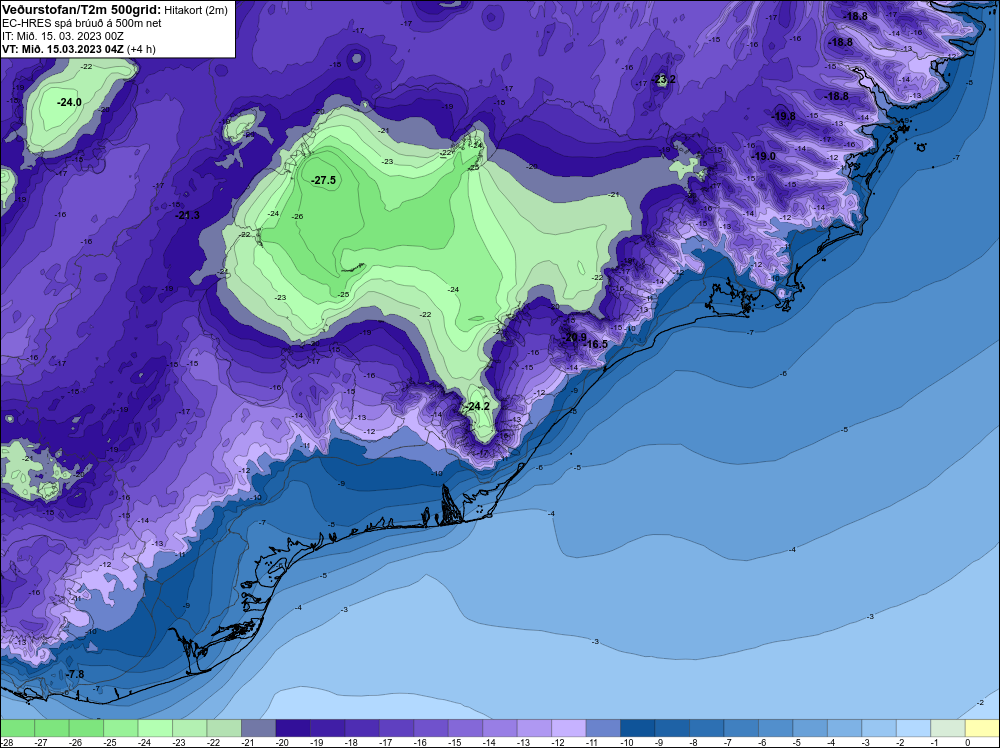
Task: Select the gray-blue legend swatch labeled -21
Action: pos(258,728)
